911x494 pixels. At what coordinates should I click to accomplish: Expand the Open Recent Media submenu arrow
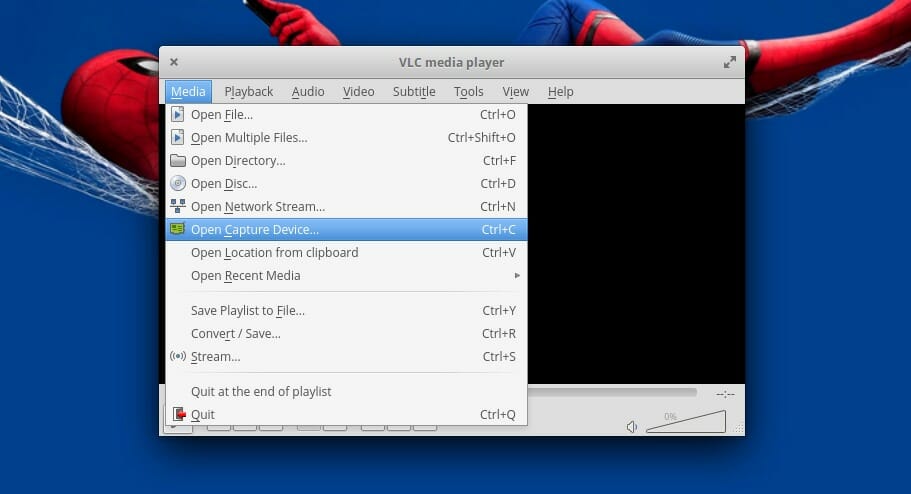517,275
